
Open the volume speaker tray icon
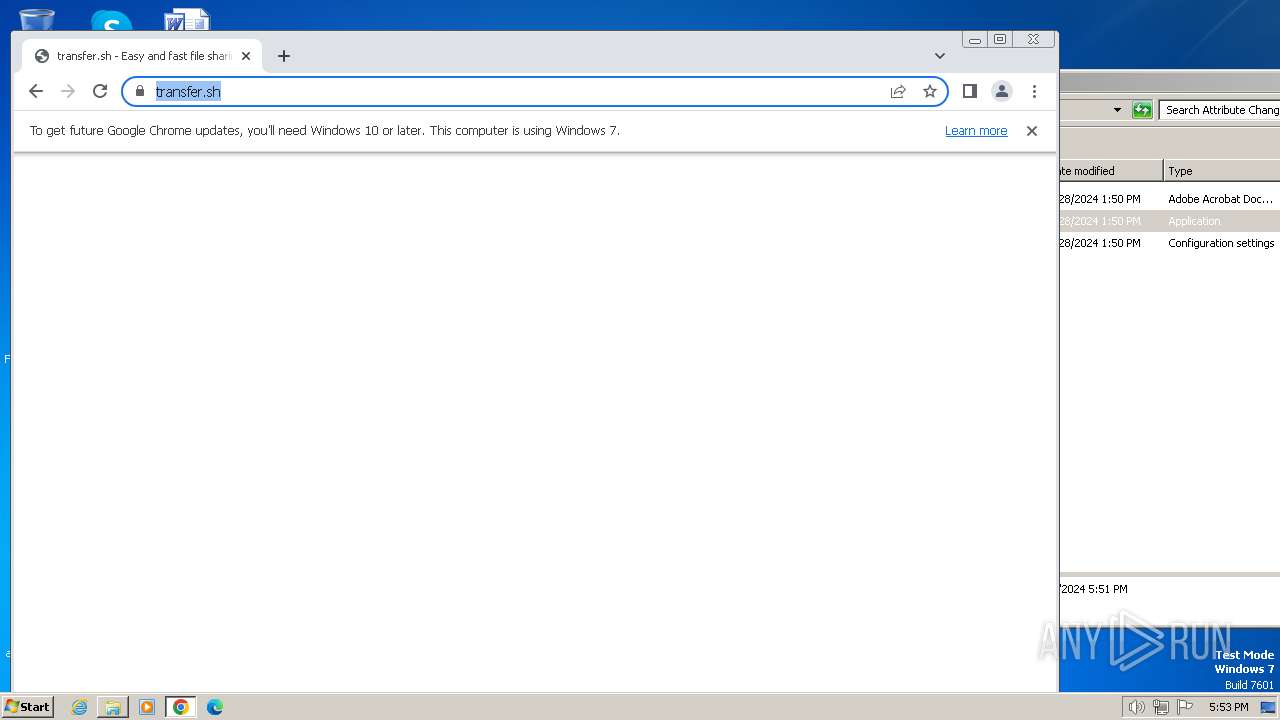click(x=1136, y=707)
